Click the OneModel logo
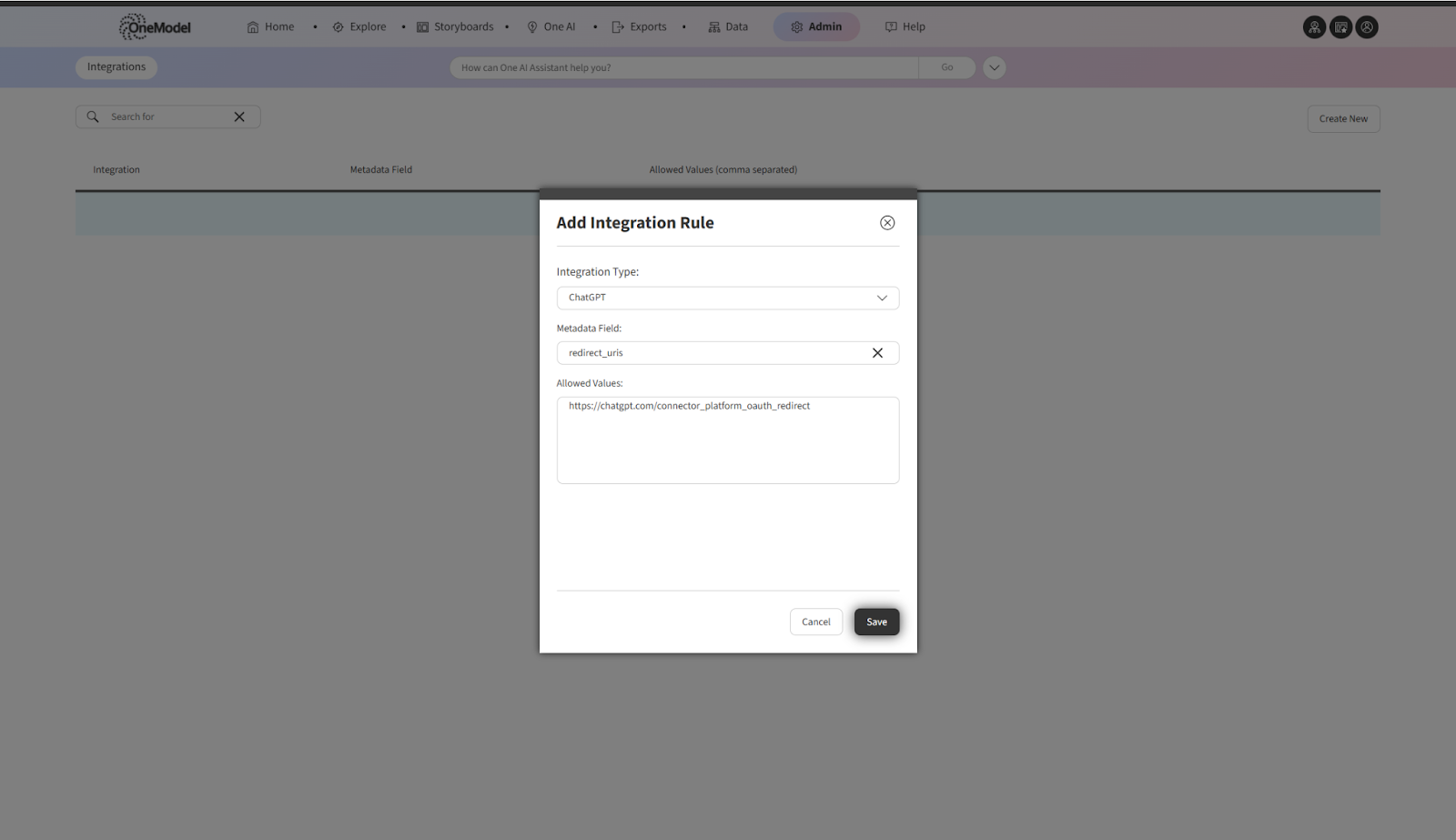 (155, 27)
